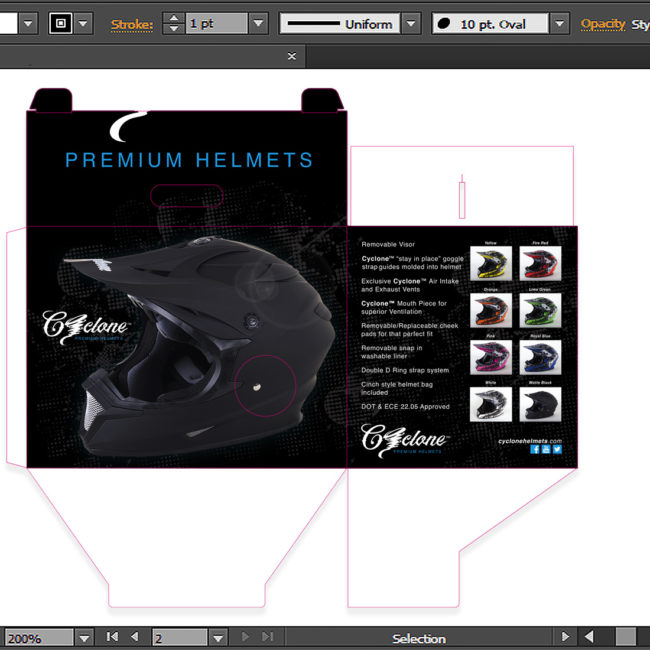This screenshot has height=650, width=650.
Task: Open the fill swatch dropdown arrow
Action: click(28, 23)
